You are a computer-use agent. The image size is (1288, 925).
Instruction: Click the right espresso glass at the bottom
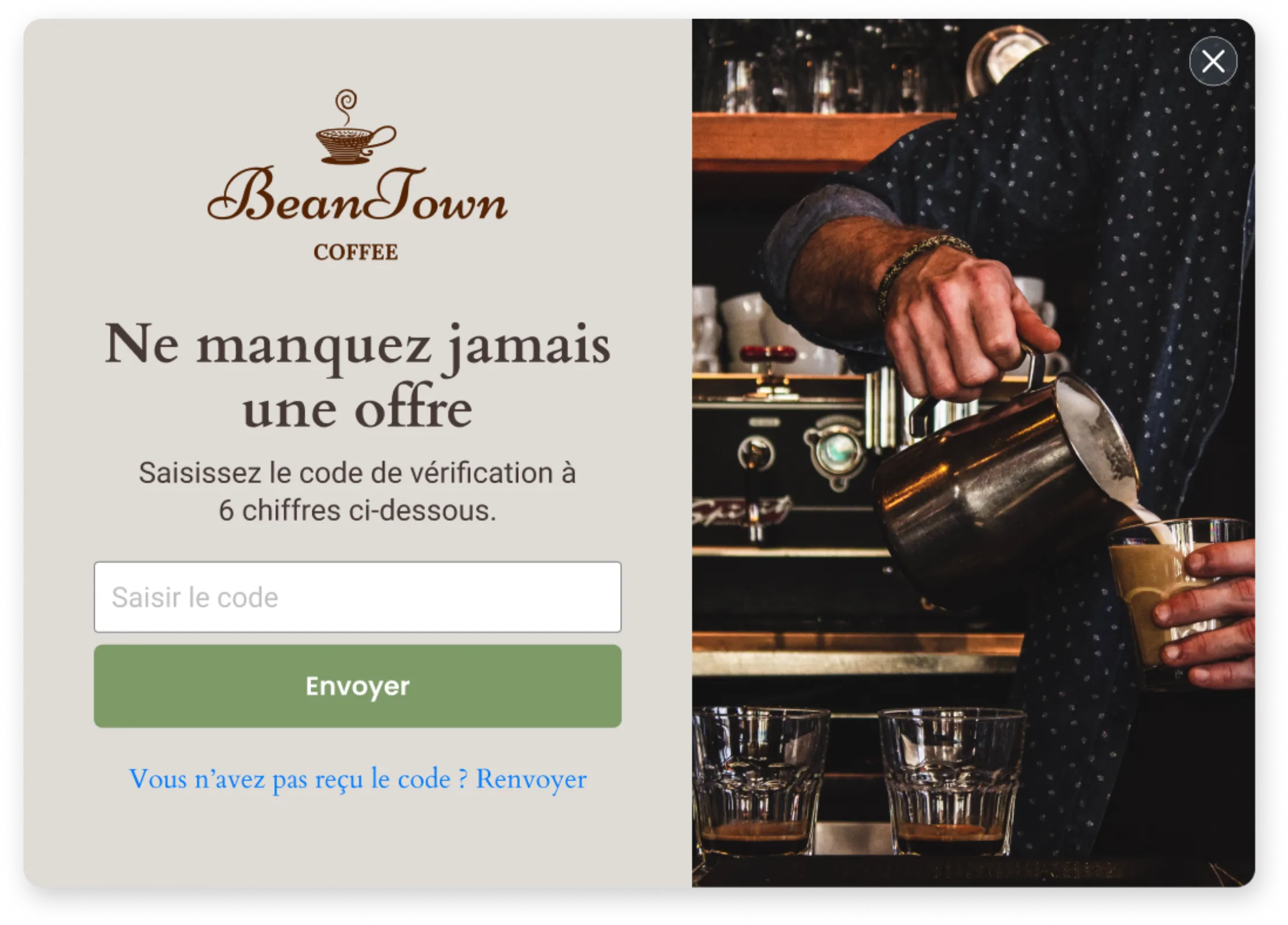click(x=951, y=780)
